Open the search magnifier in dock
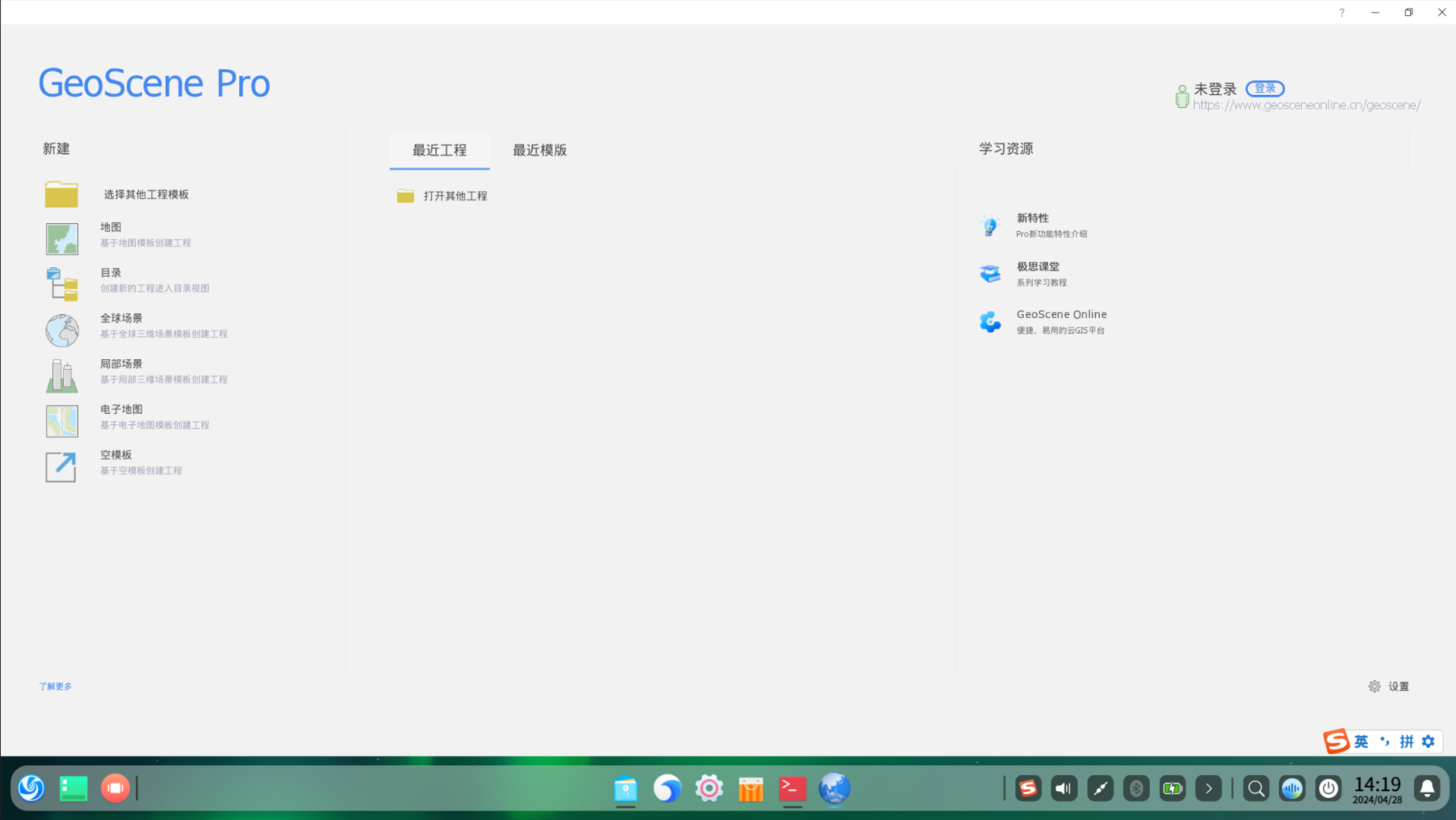The height and width of the screenshot is (820, 1456). pyautogui.click(x=1256, y=789)
